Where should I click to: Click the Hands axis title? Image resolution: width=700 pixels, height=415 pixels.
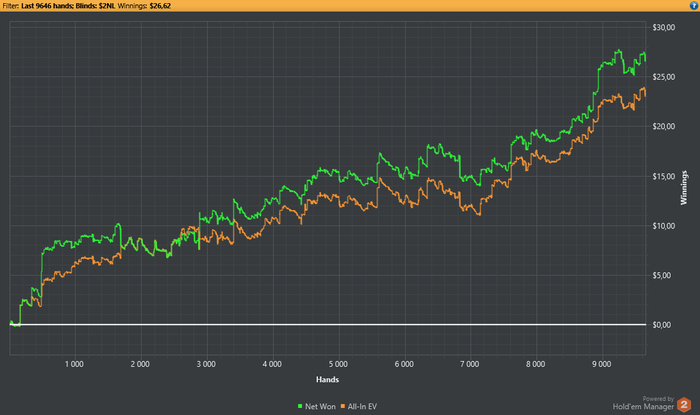[x=327, y=380]
